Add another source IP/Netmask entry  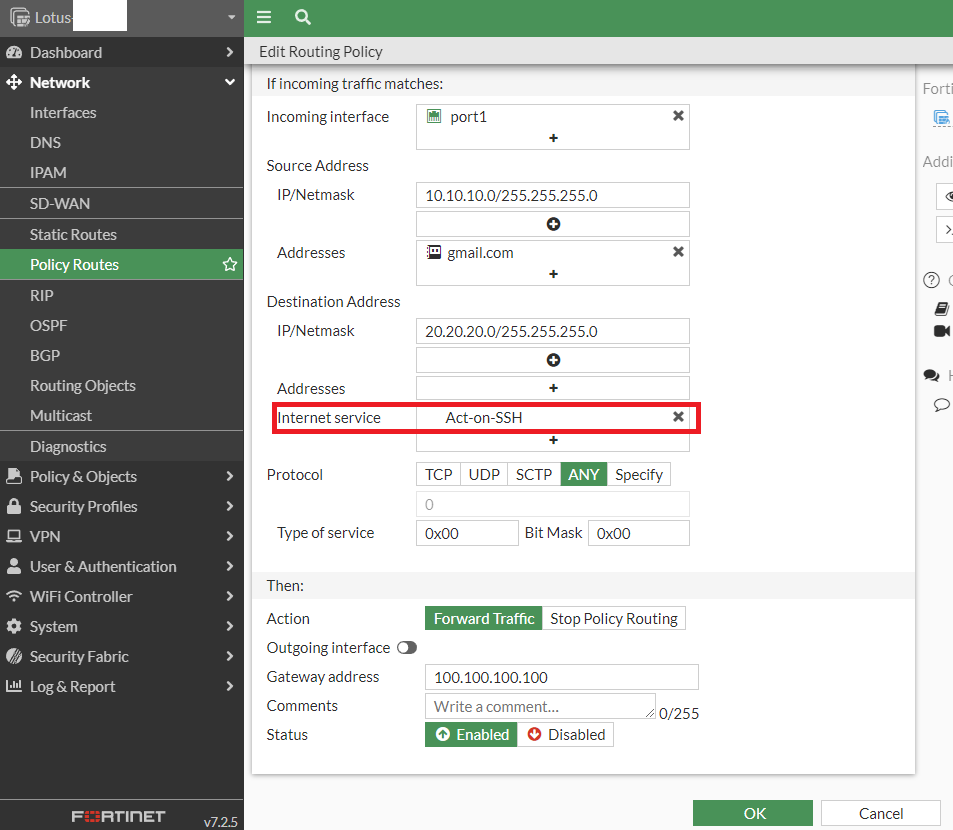(553, 224)
